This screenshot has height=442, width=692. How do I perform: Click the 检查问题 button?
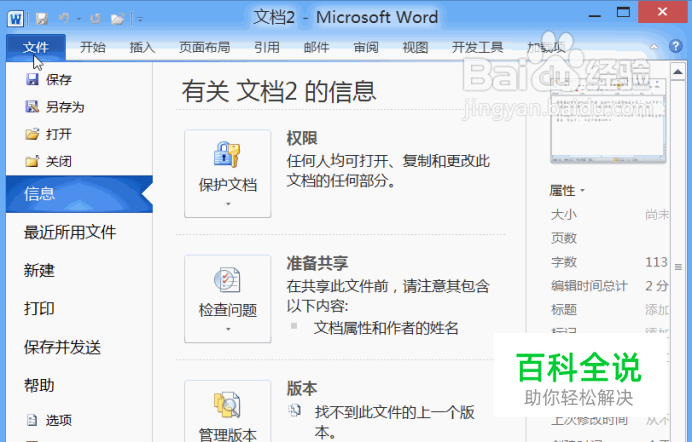click(228, 299)
